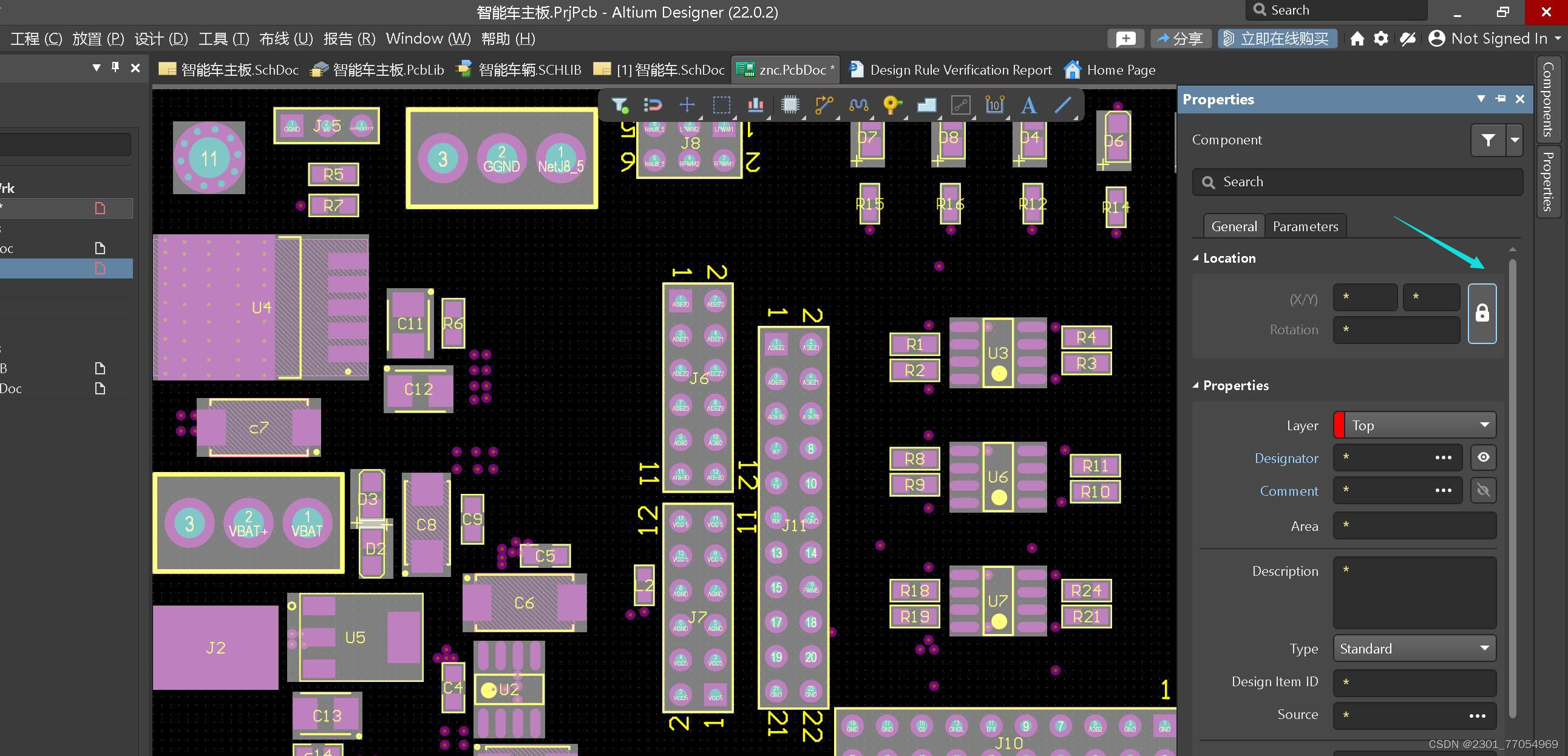Choose the place via tool
Screen dimensions: 1568x756
click(x=892, y=105)
